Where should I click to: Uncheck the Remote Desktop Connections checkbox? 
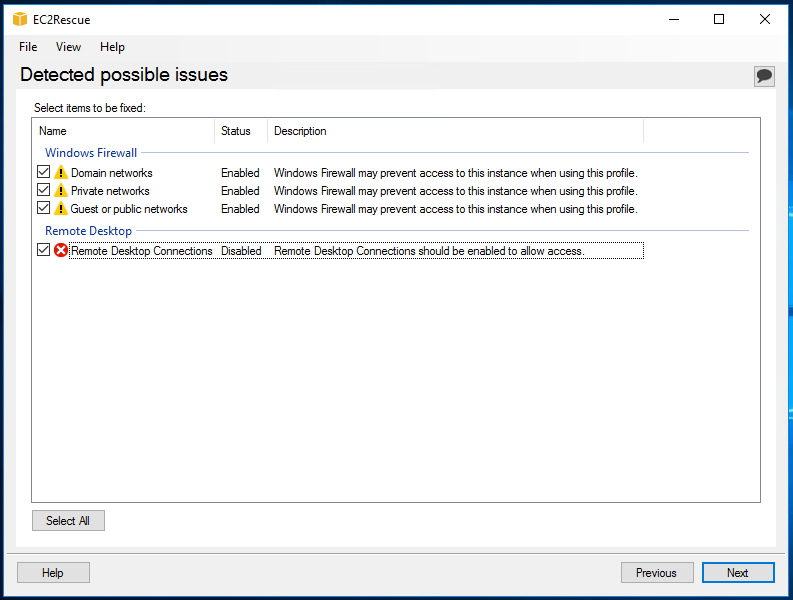pyautogui.click(x=43, y=250)
